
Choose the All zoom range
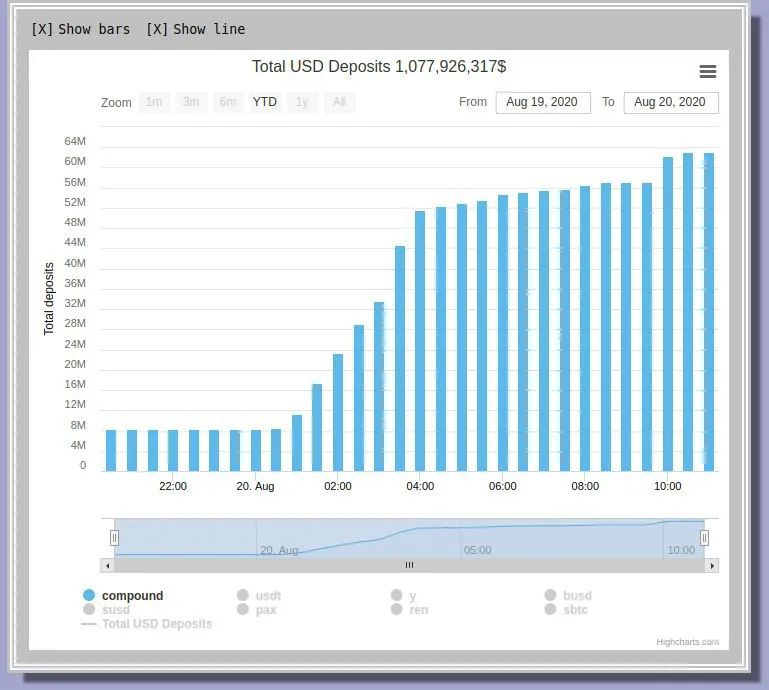[339, 102]
